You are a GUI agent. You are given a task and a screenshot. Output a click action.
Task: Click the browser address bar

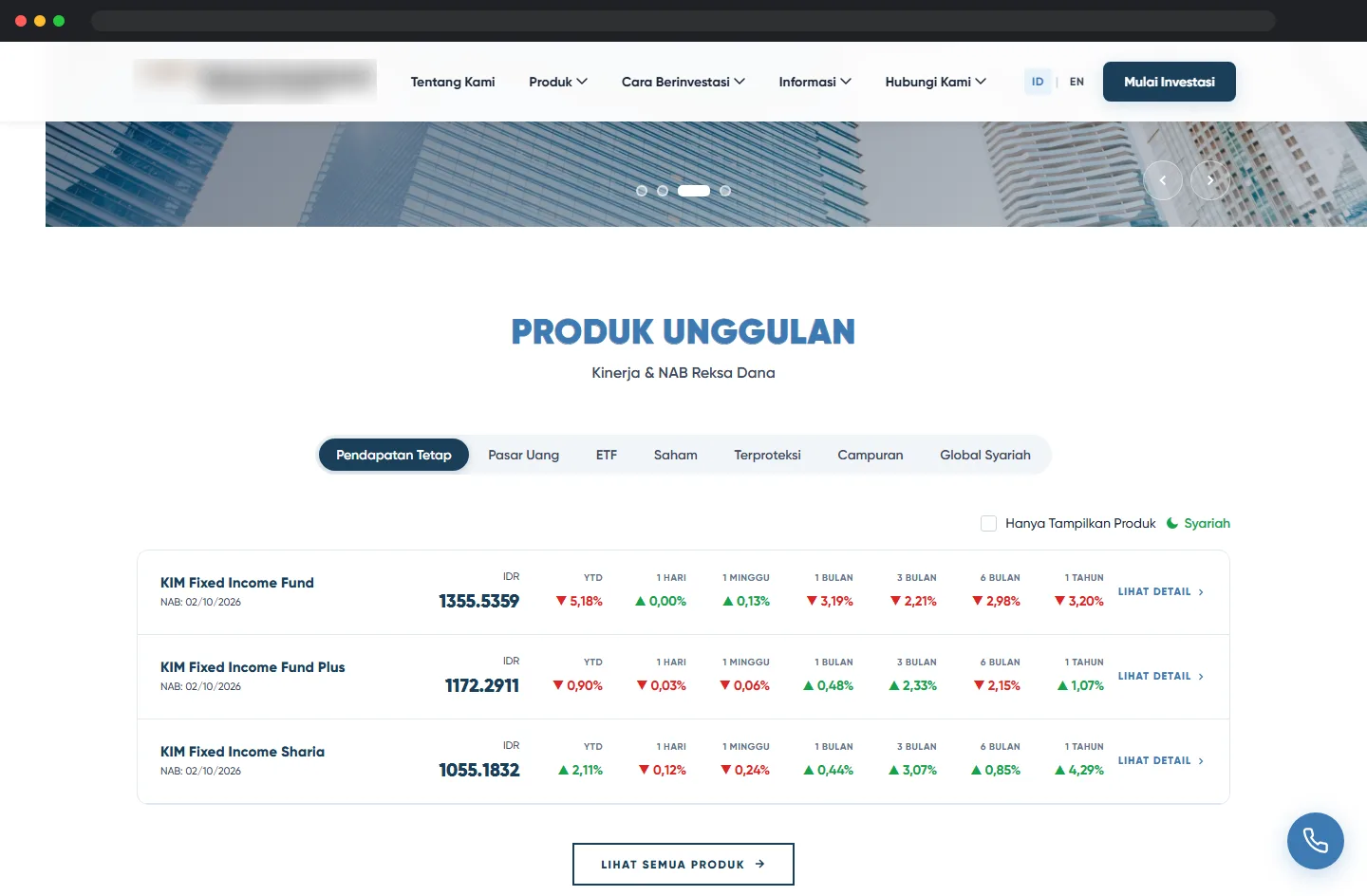(683, 21)
